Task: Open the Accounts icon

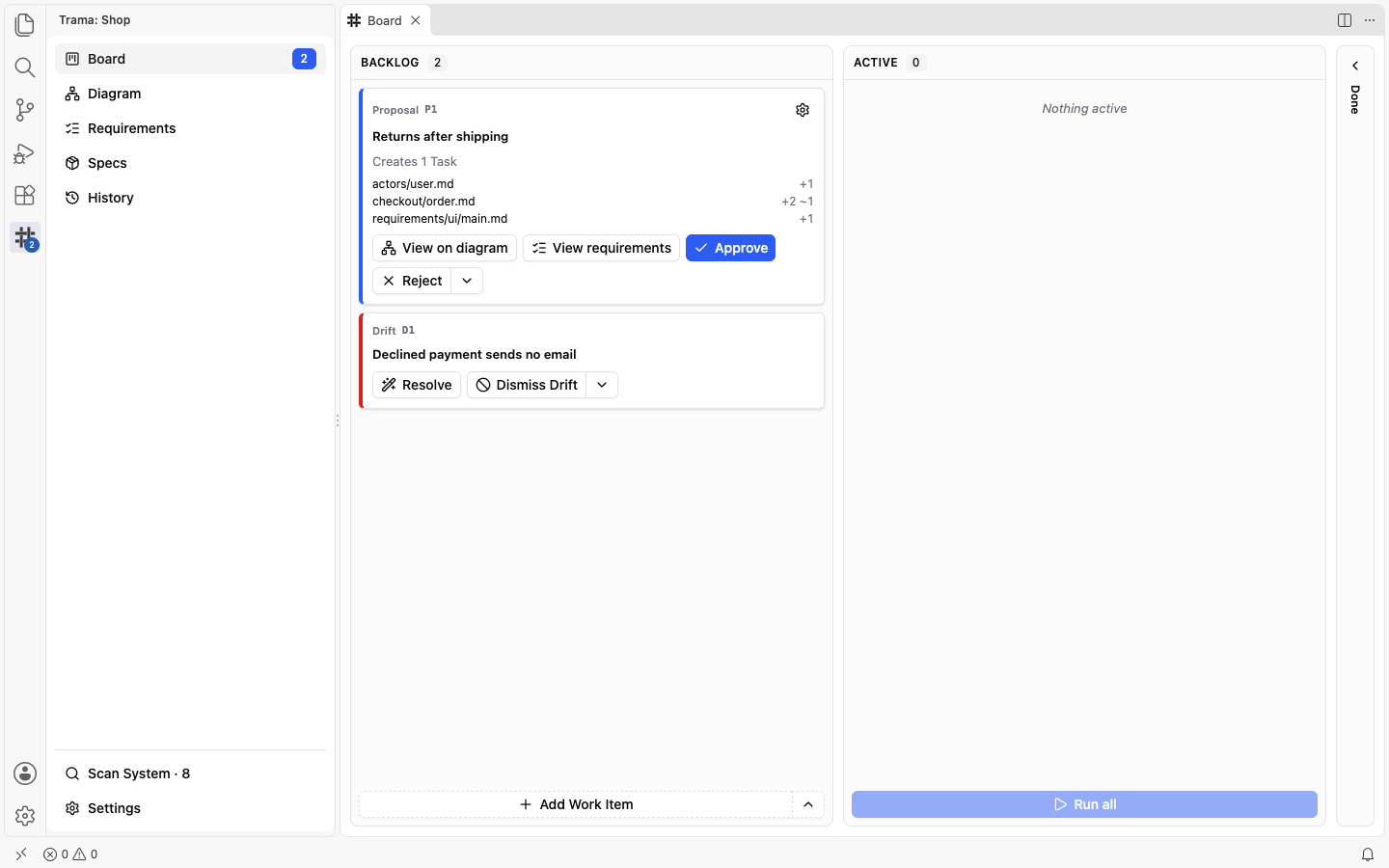Action: (25, 773)
